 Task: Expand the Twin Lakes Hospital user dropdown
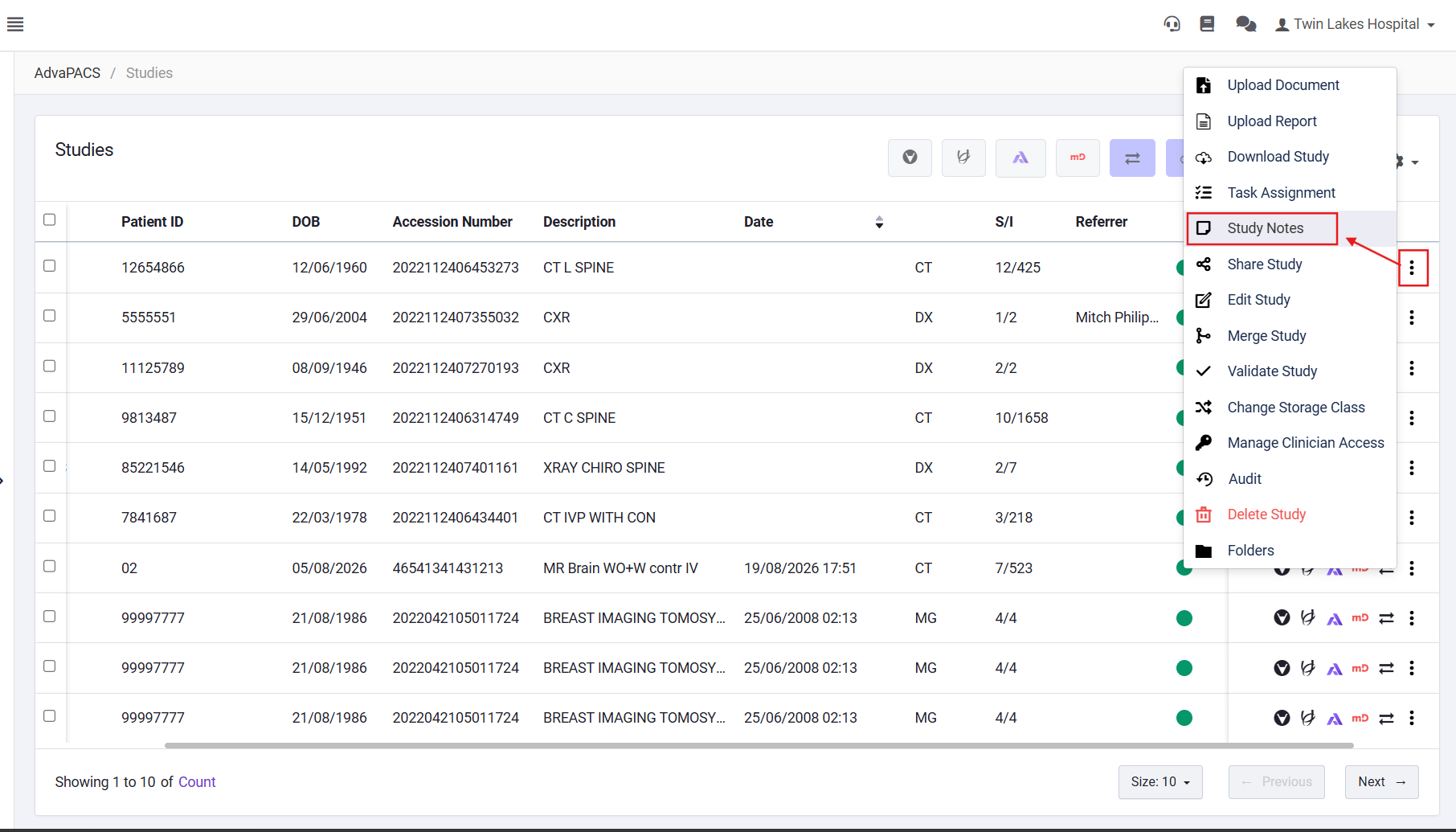(x=1355, y=24)
